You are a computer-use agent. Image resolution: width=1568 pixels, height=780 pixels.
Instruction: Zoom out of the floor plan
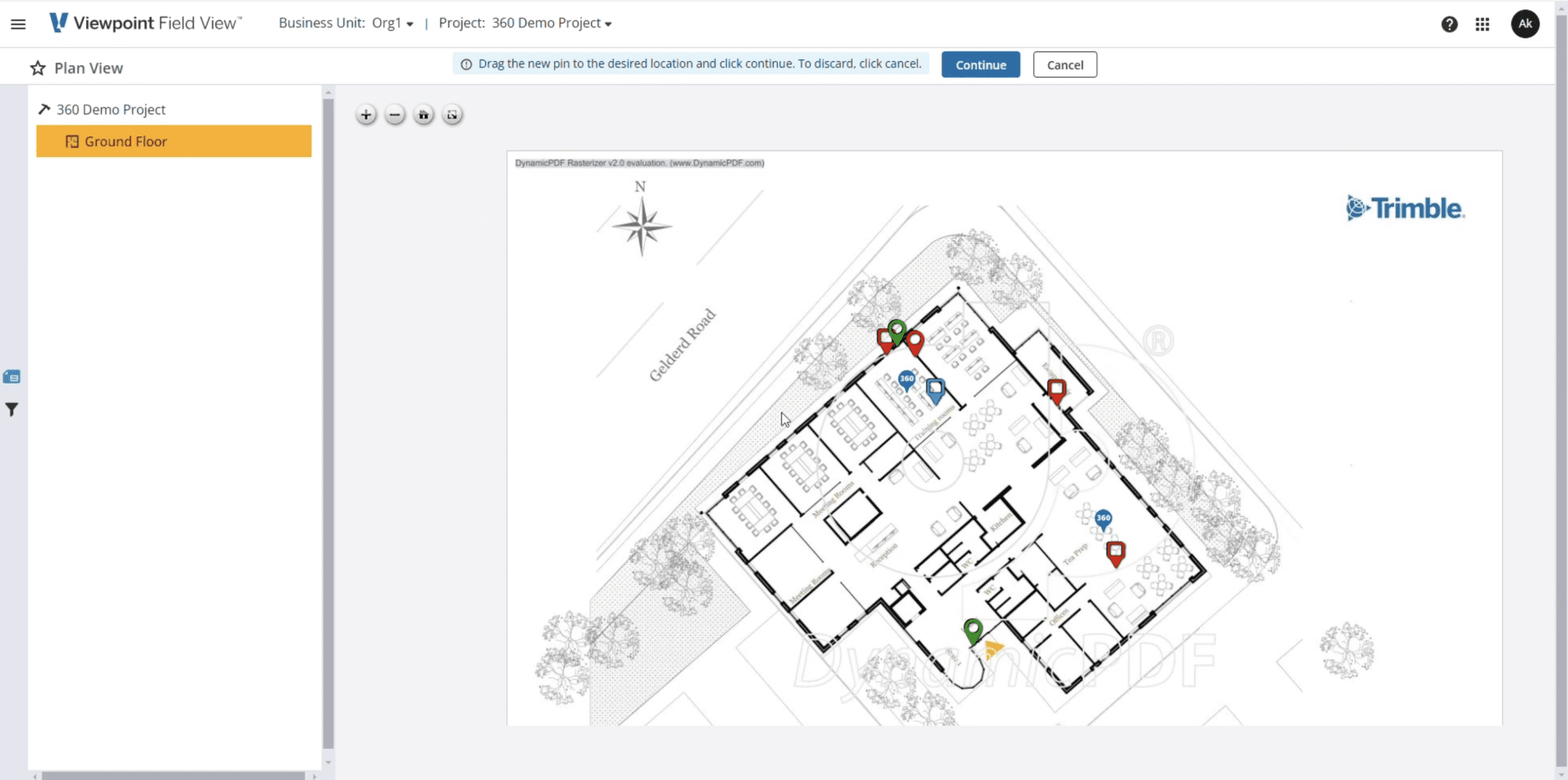pyautogui.click(x=395, y=115)
